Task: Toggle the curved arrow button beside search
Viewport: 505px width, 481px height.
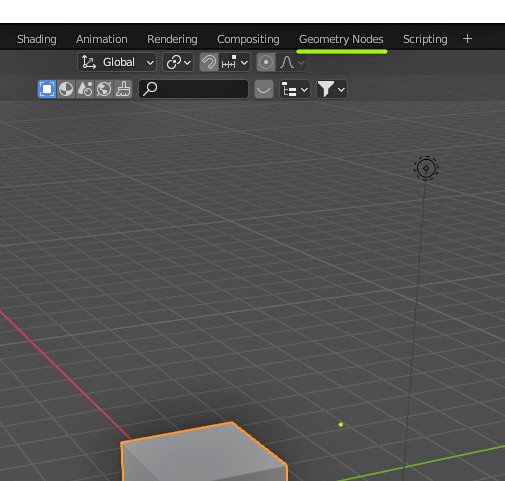Action: pos(264,89)
